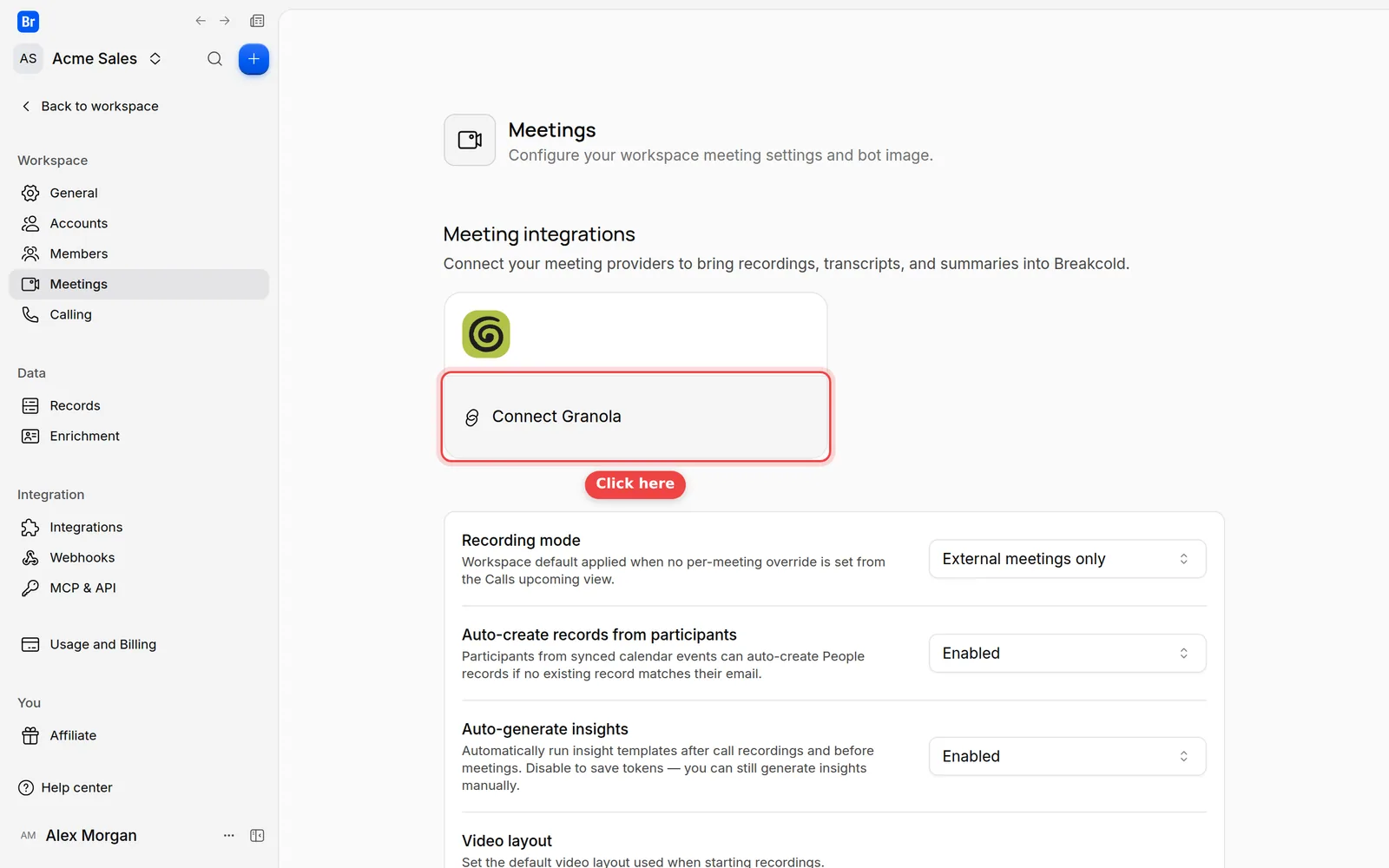This screenshot has width=1389, height=868.
Task: Open General settings in sidebar
Action: pos(139,193)
